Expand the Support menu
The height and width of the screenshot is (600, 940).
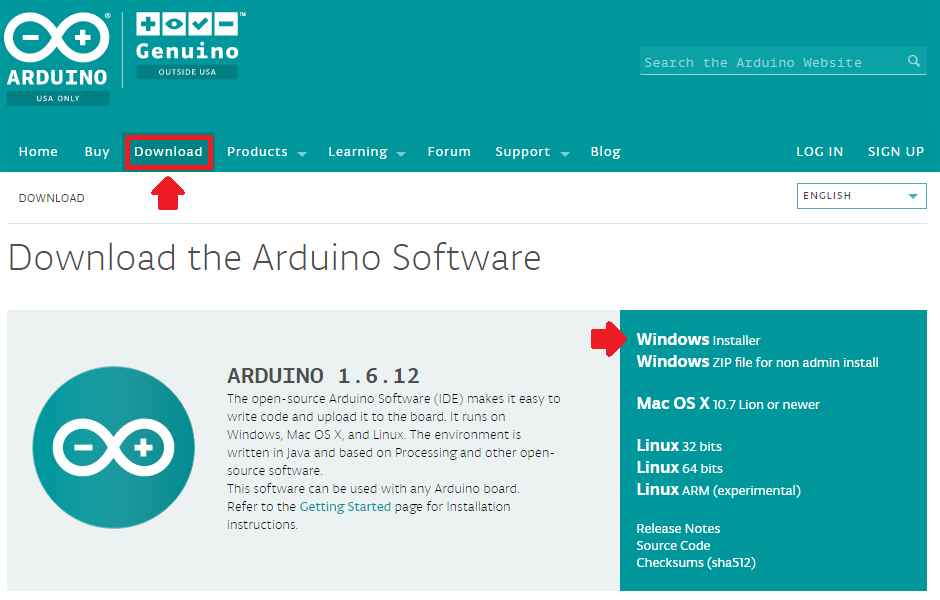pyautogui.click(x=531, y=152)
